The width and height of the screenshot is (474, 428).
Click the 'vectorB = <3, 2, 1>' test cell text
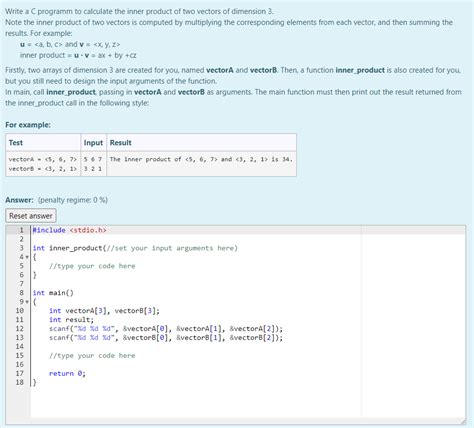pyautogui.click(x=43, y=169)
